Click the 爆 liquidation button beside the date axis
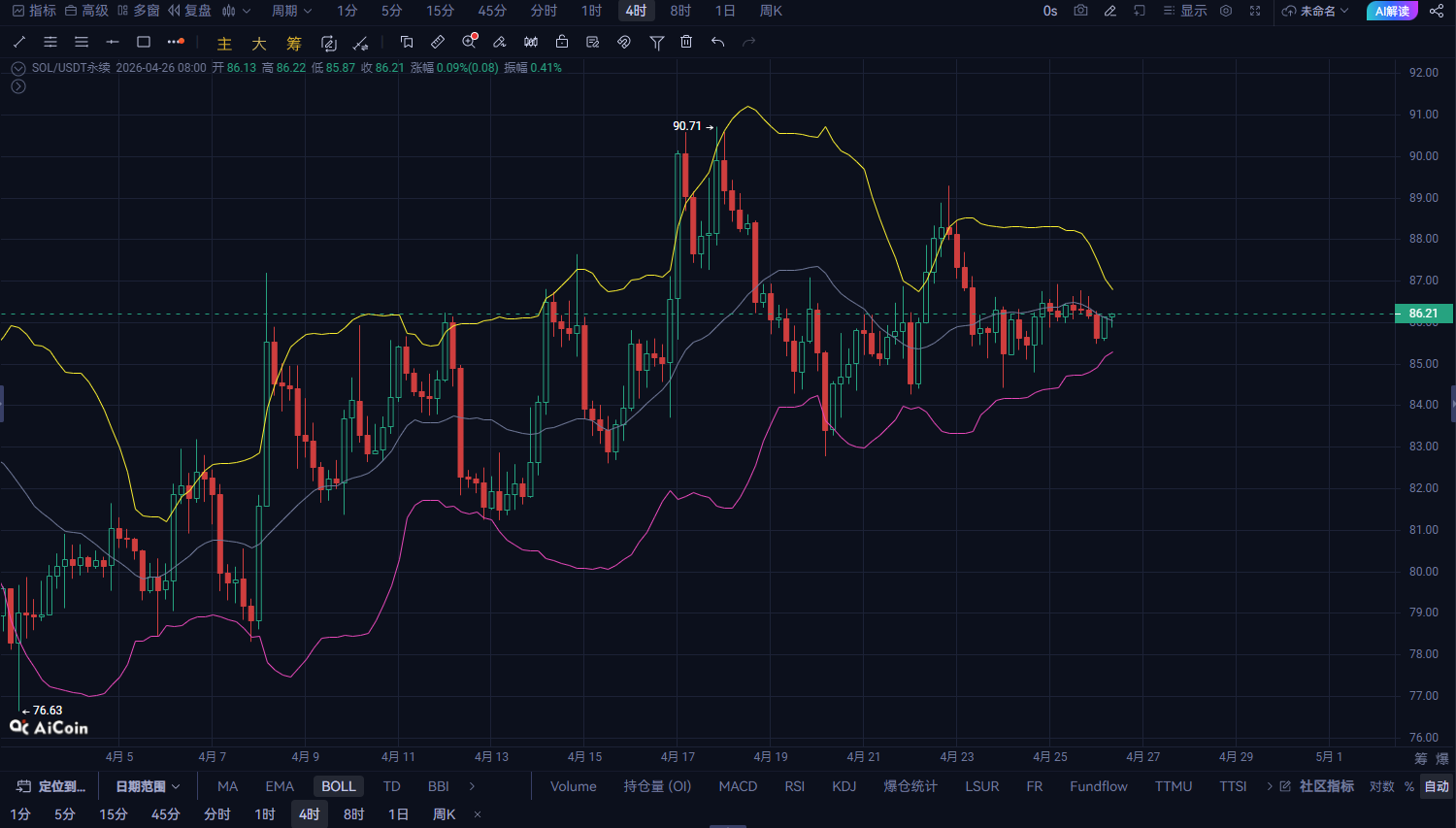 (x=1442, y=758)
